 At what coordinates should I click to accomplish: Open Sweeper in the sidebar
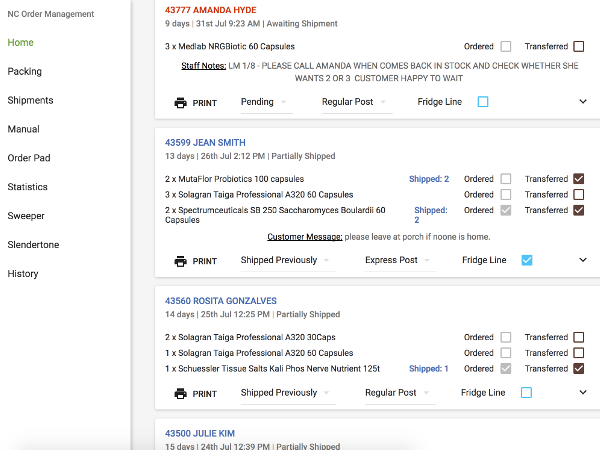pyautogui.click(x=26, y=216)
